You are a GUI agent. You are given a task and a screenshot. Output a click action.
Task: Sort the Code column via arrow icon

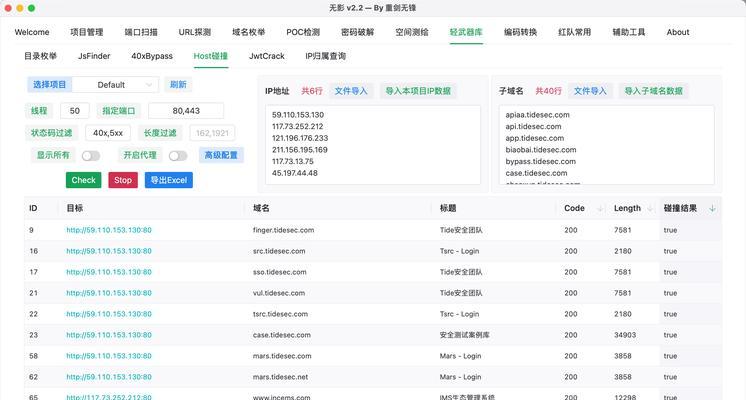click(x=600, y=208)
